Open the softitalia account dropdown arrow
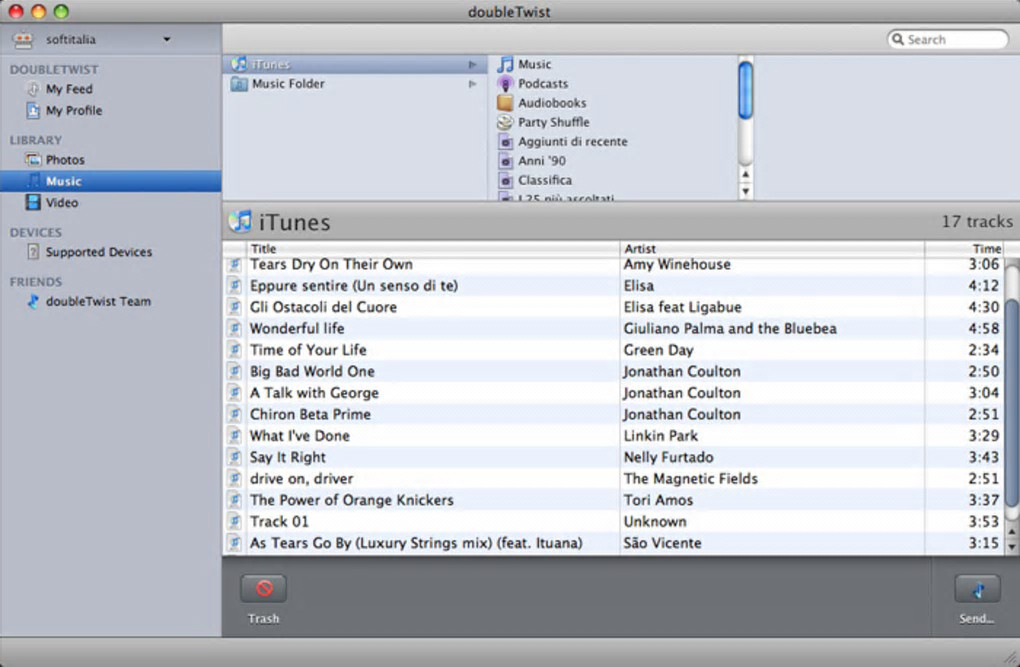1020x667 pixels. pyautogui.click(x=167, y=40)
